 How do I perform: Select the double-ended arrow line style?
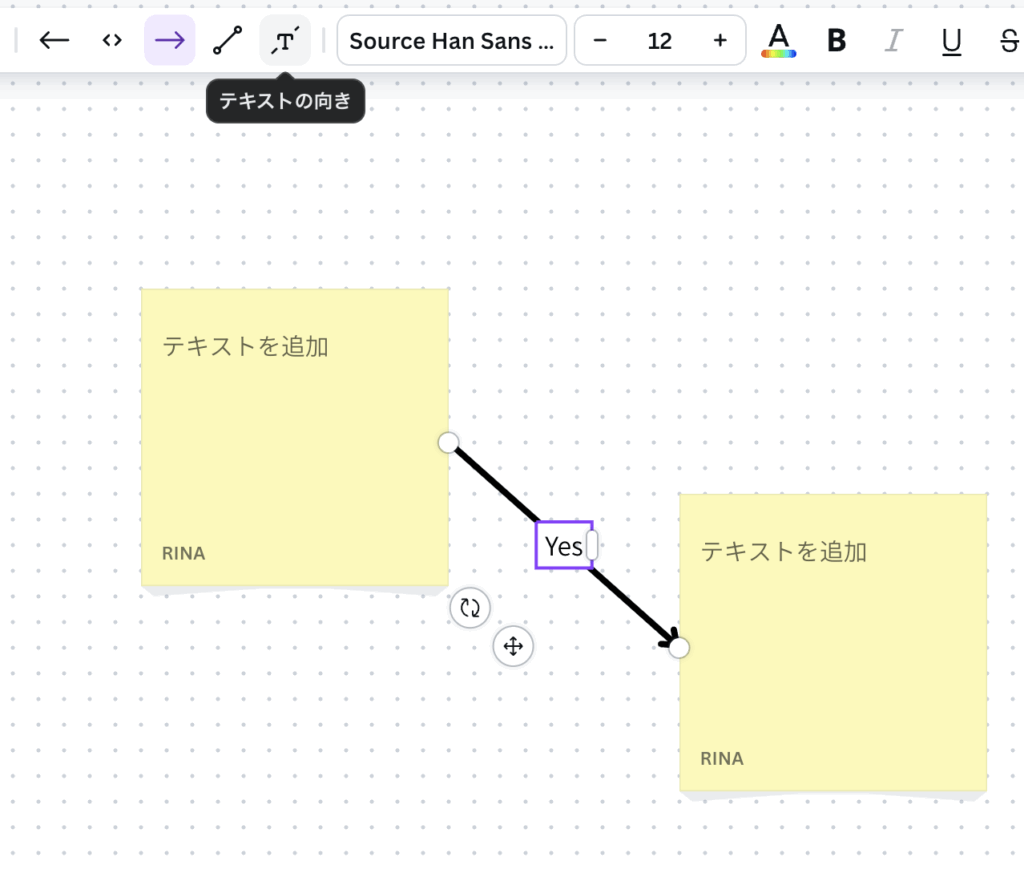[x=112, y=40]
